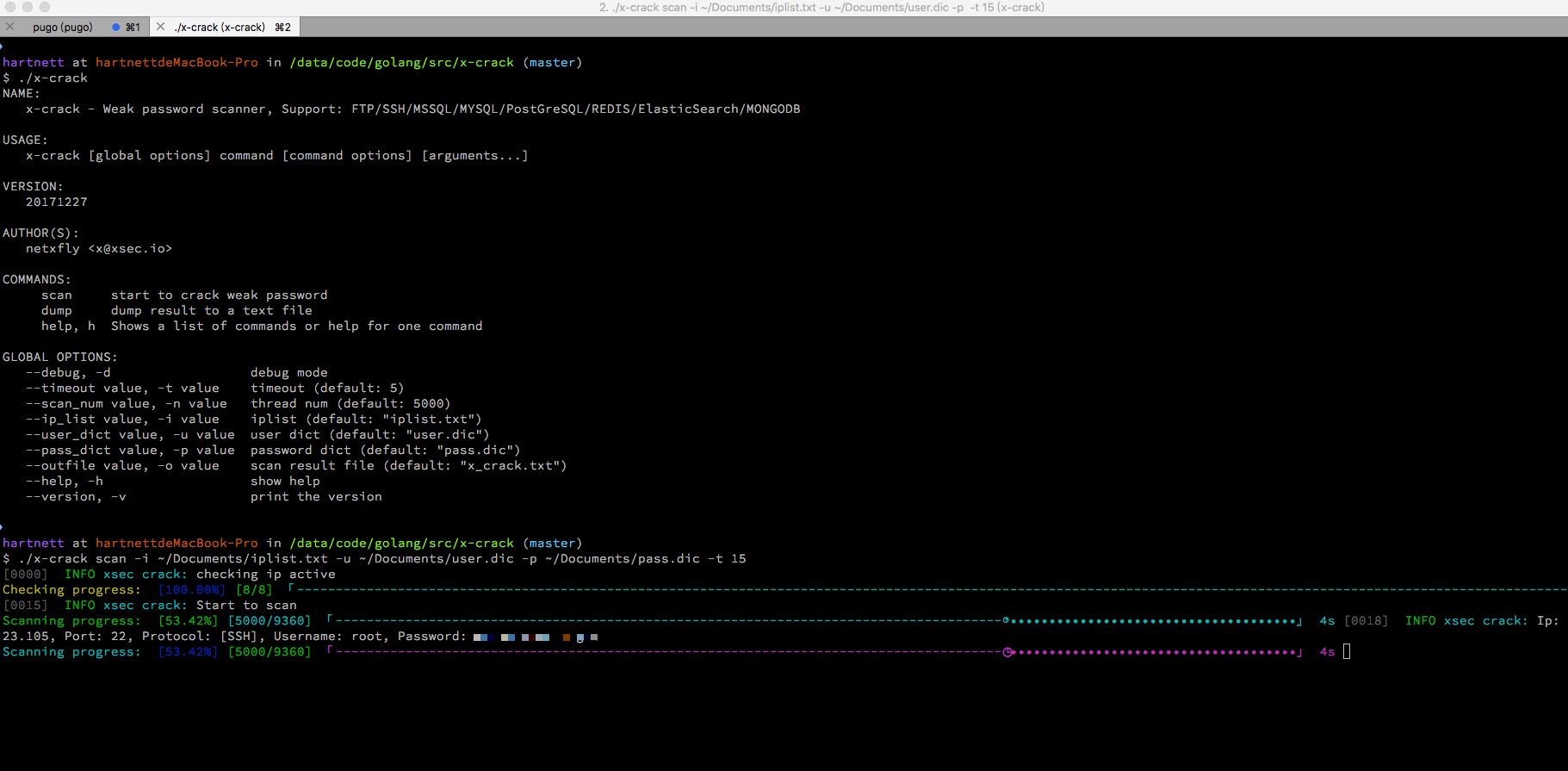This screenshot has width=1568, height=771.
Task: Click the x-crack usage syntax line
Action: click(277, 155)
